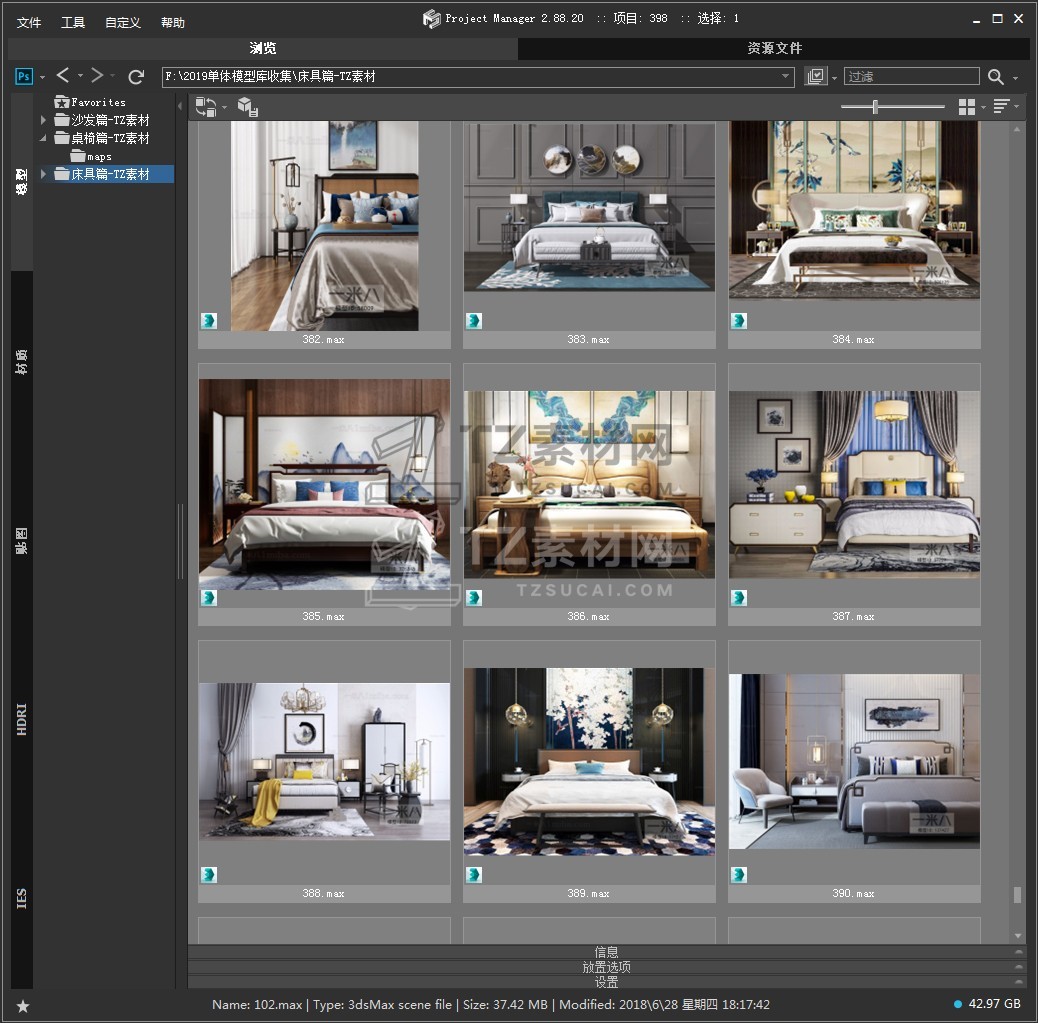Click the search magnifier icon
The image size is (1038, 1023).
tap(996, 77)
